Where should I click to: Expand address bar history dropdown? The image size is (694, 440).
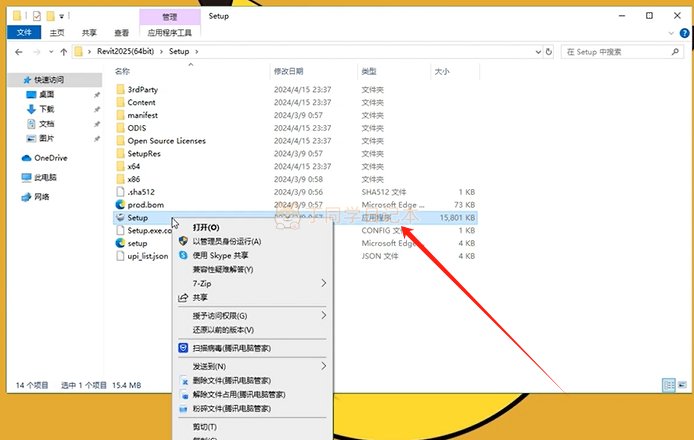(538, 52)
